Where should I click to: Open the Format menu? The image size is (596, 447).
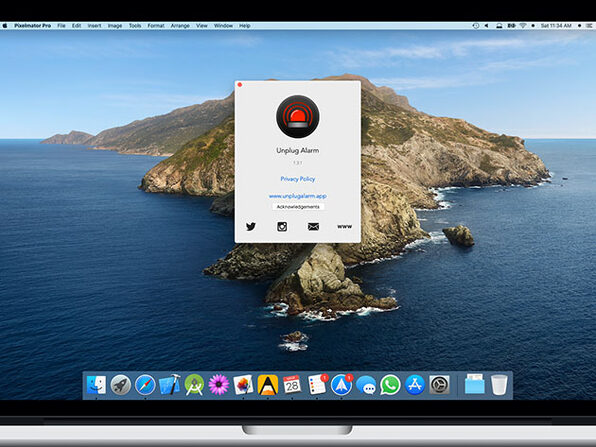coord(156,26)
